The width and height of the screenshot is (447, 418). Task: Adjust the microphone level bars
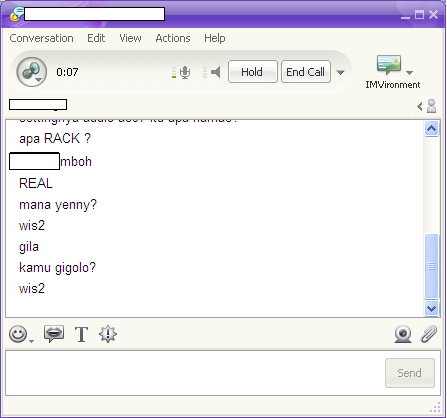click(x=174, y=72)
